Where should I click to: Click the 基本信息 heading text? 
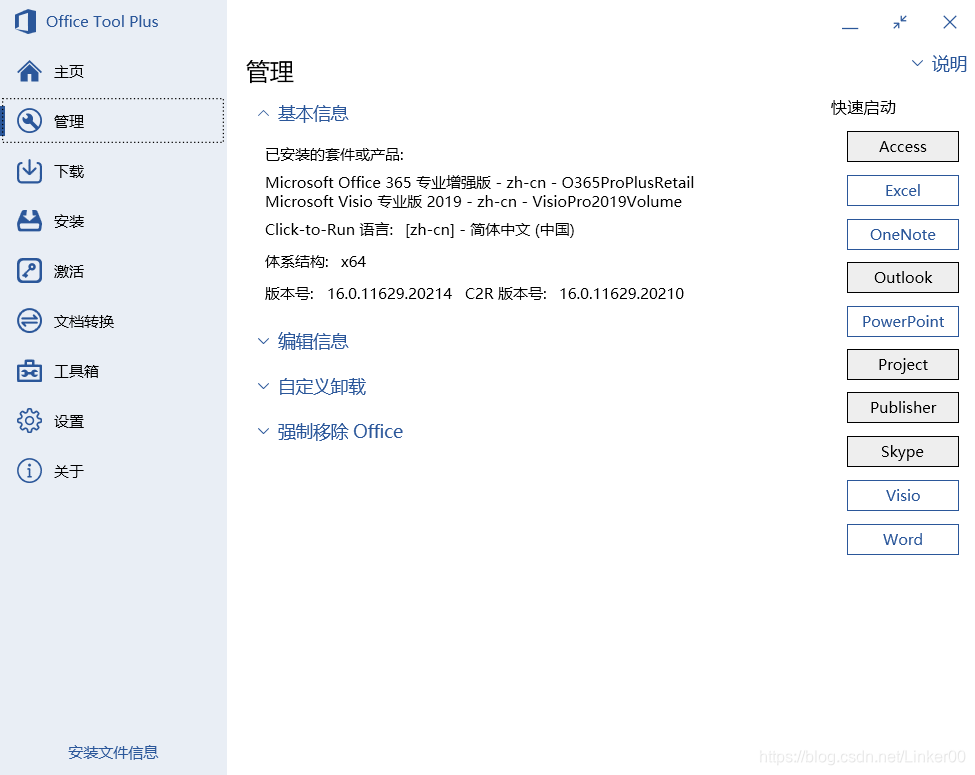click(313, 113)
